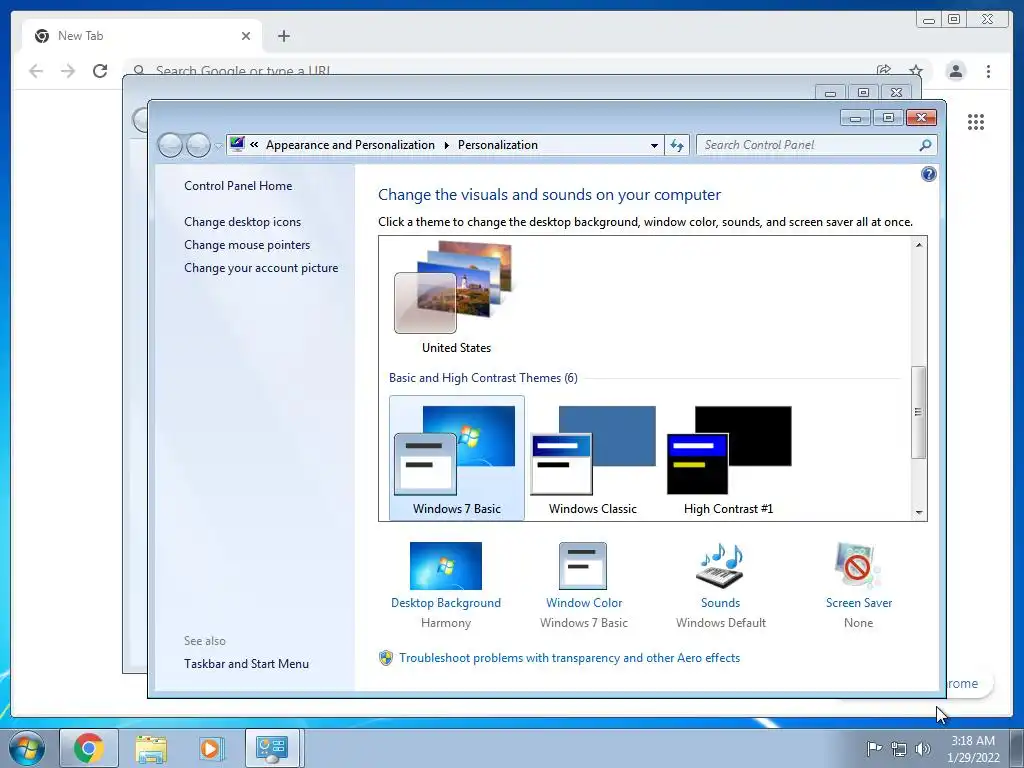Open a new Chrome tab with plus
The width and height of the screenshot is (1024, 768).
[x=283, y=36]
